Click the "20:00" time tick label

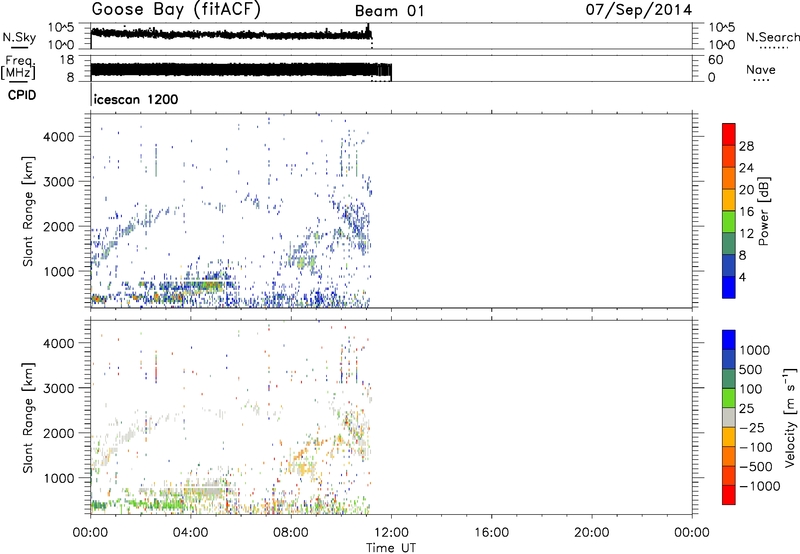[x=591, y=533]
